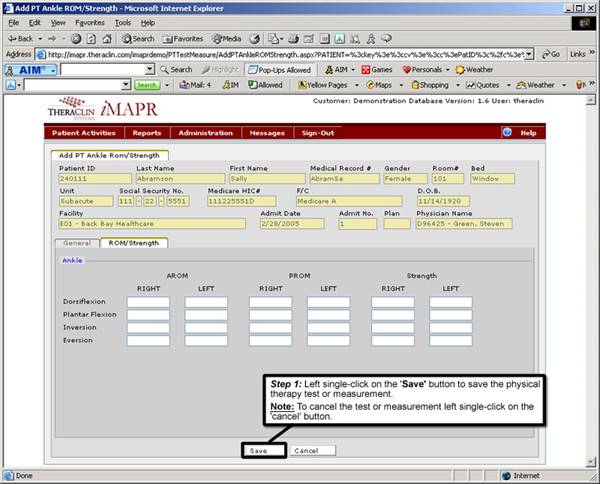Click the Eversion Strength Left field
This screenshot has width=600, height=484.
click(x=451, y=341)
